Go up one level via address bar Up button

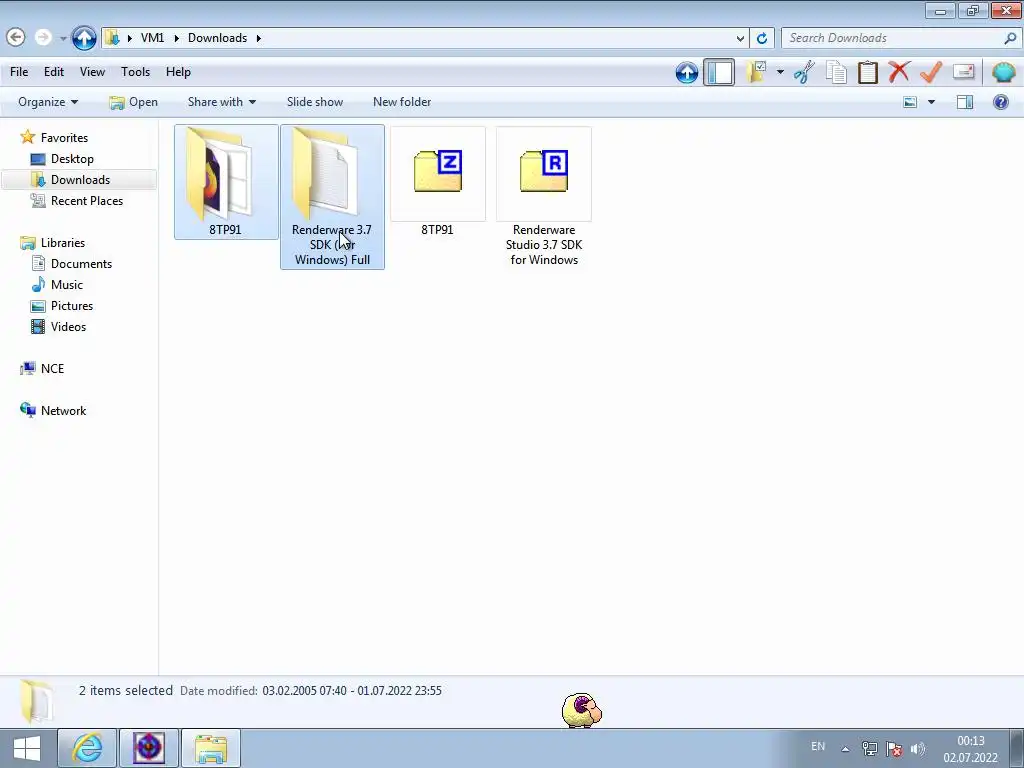click(x=84, y=38)
